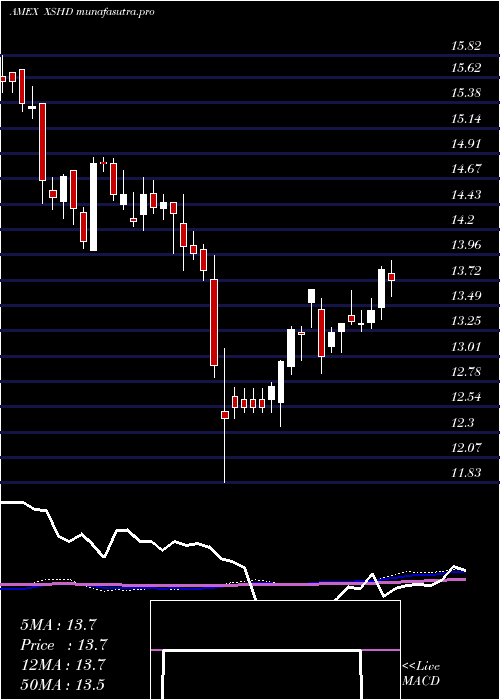Screen dimensions: 500x700
Task: Click the 12.07 price axis label
Action: click(x=466, y=447)
